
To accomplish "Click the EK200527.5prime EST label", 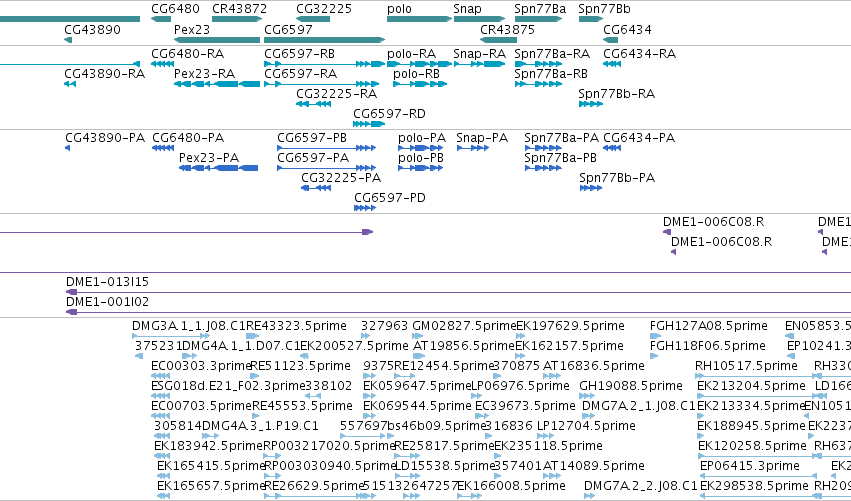I will click(354, 346).
